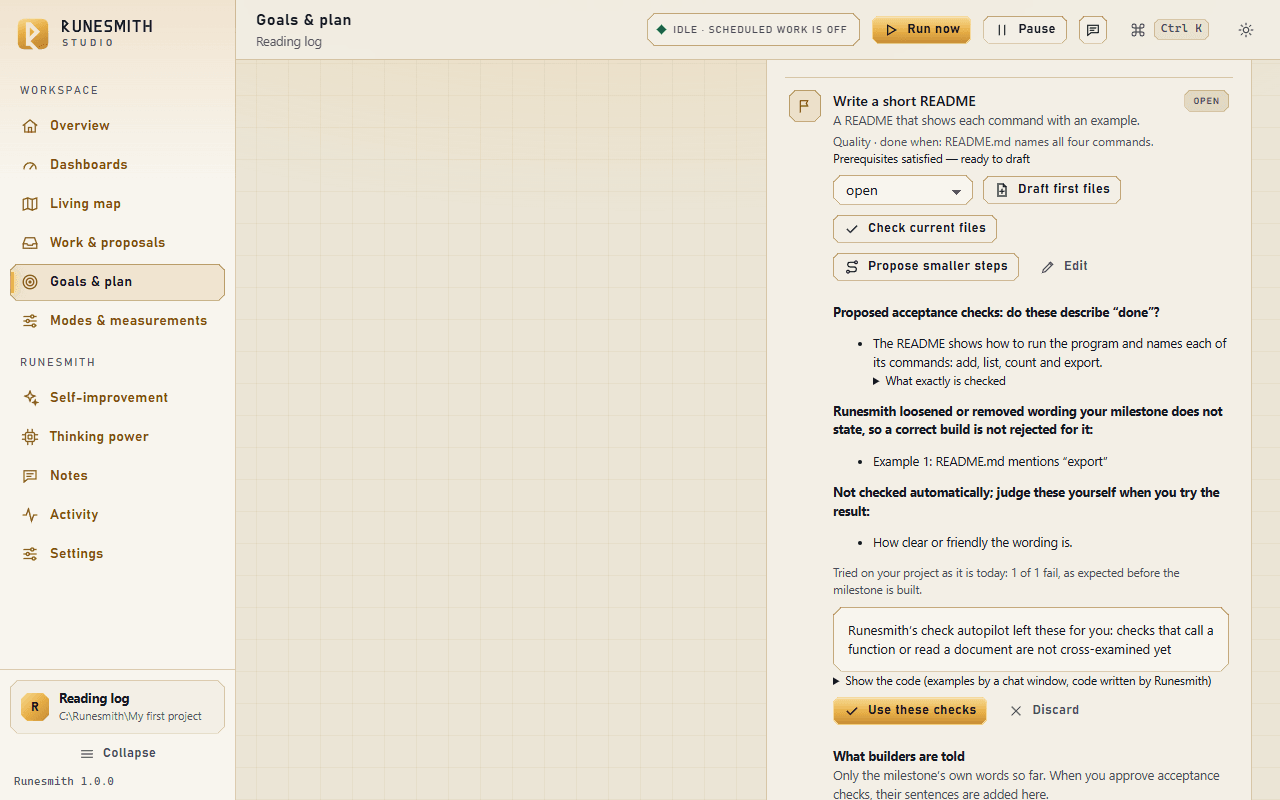Image resolution: width=1280 pixels, height=800 pixels.
Task: Expand 'What exactly is checked' details
Action: click(x=939, y=381)
